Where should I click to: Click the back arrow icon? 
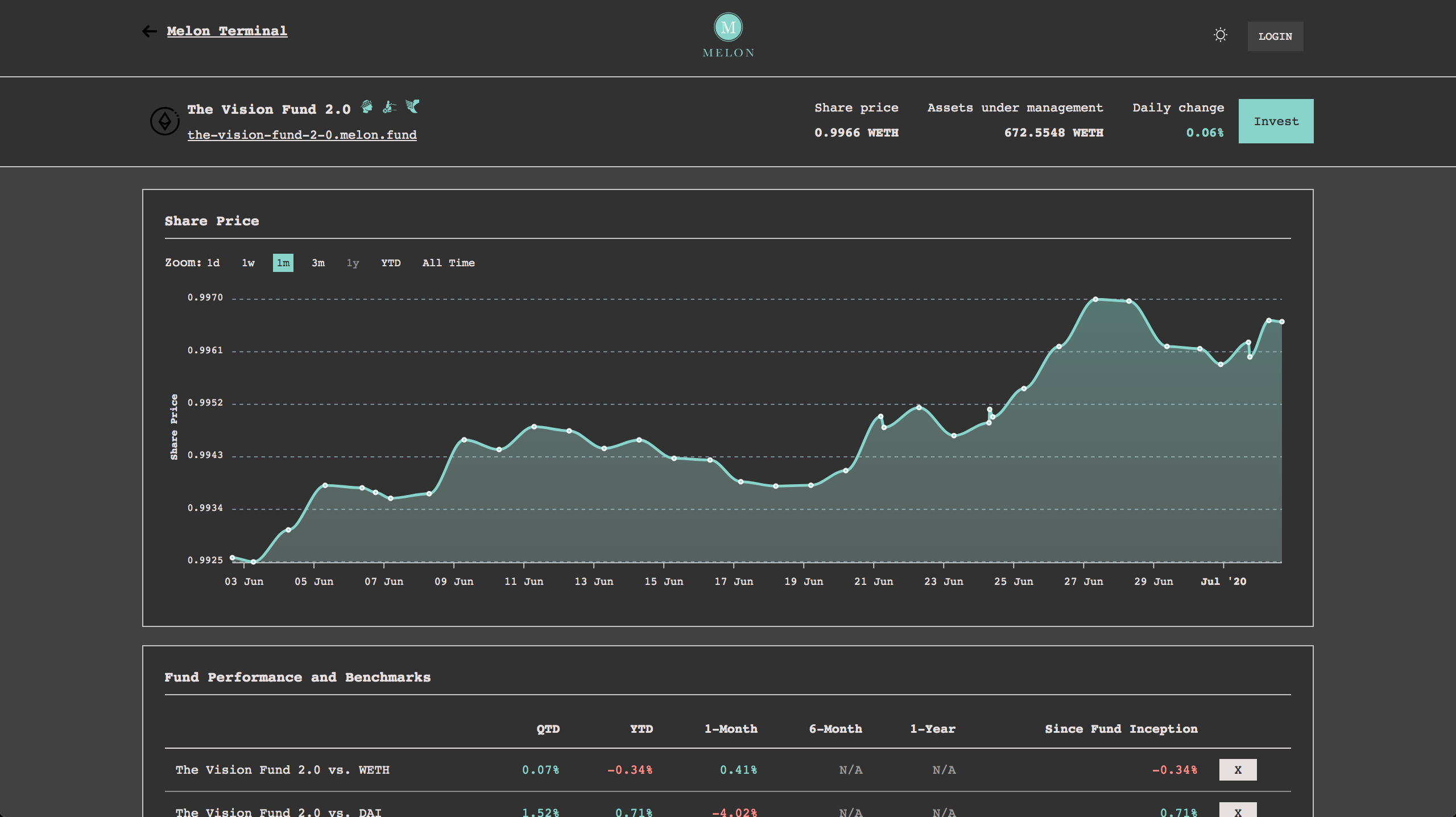[149, 31]
